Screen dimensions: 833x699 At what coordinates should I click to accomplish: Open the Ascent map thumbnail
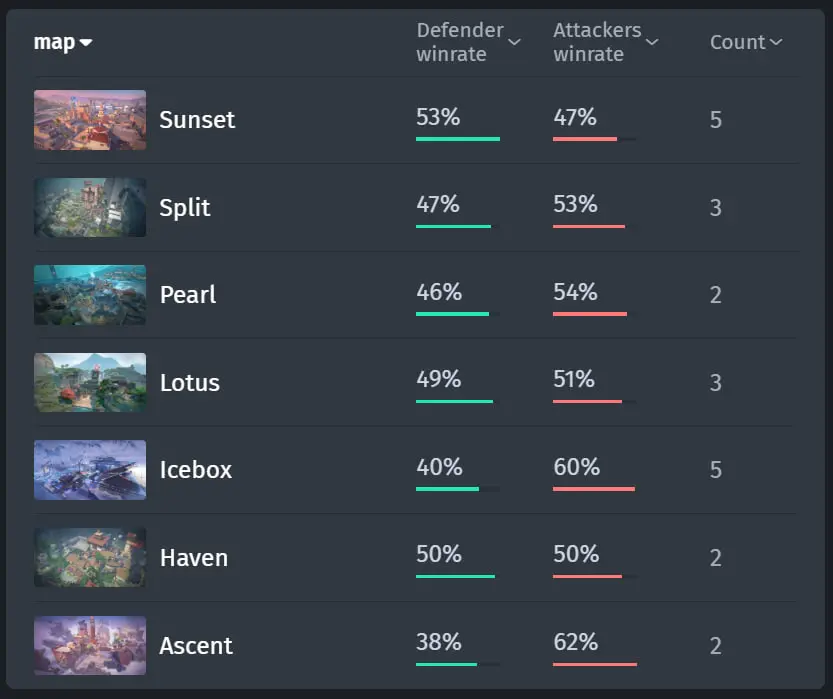coord(90,645)
